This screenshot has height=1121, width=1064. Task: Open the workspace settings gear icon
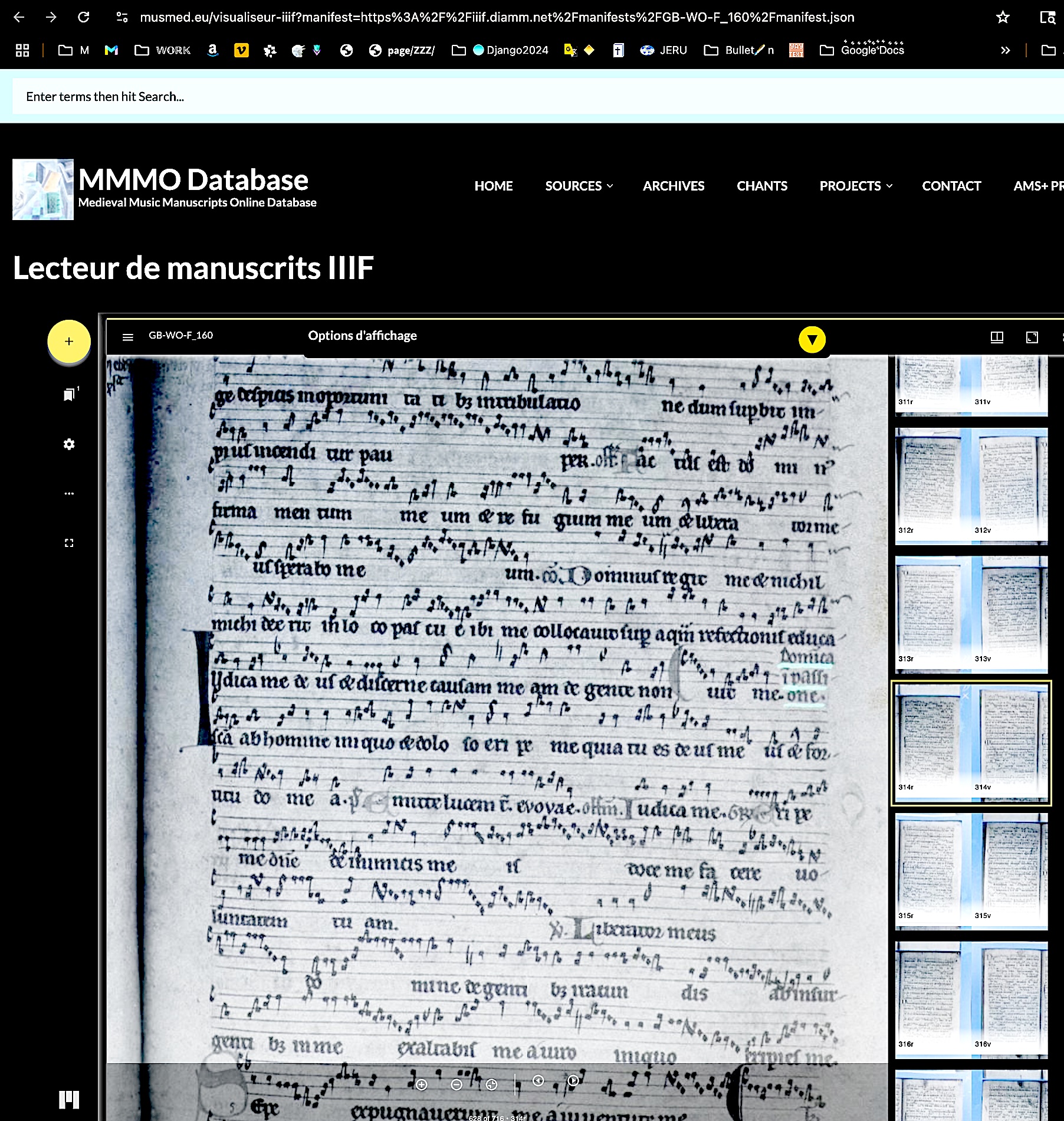click(69, 444)
